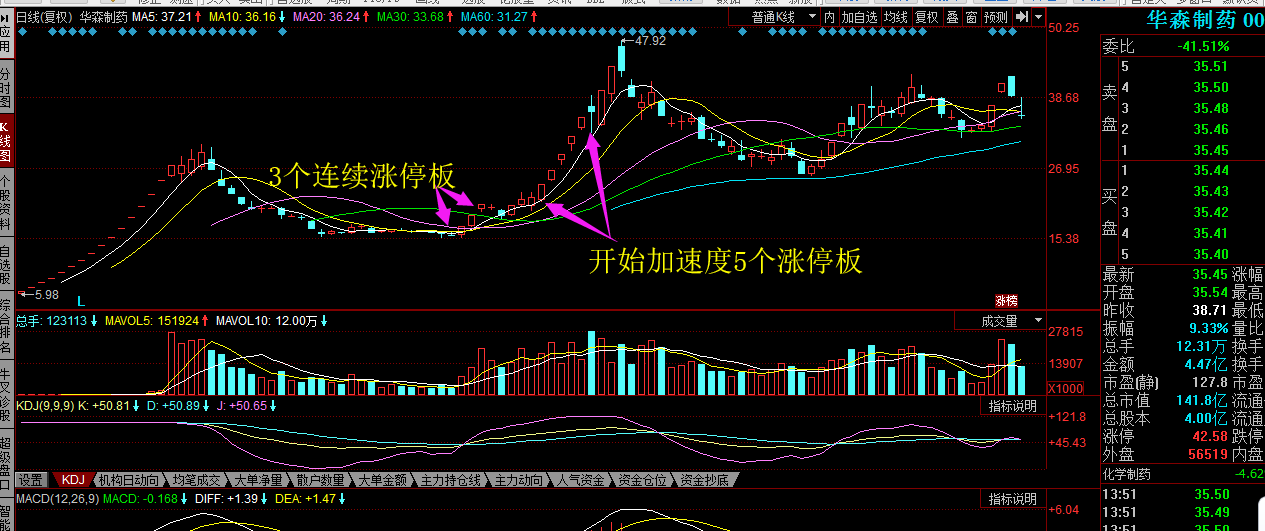Select the 资金仓位 indicator tab
1265x531 pixels.
(643, 480)
